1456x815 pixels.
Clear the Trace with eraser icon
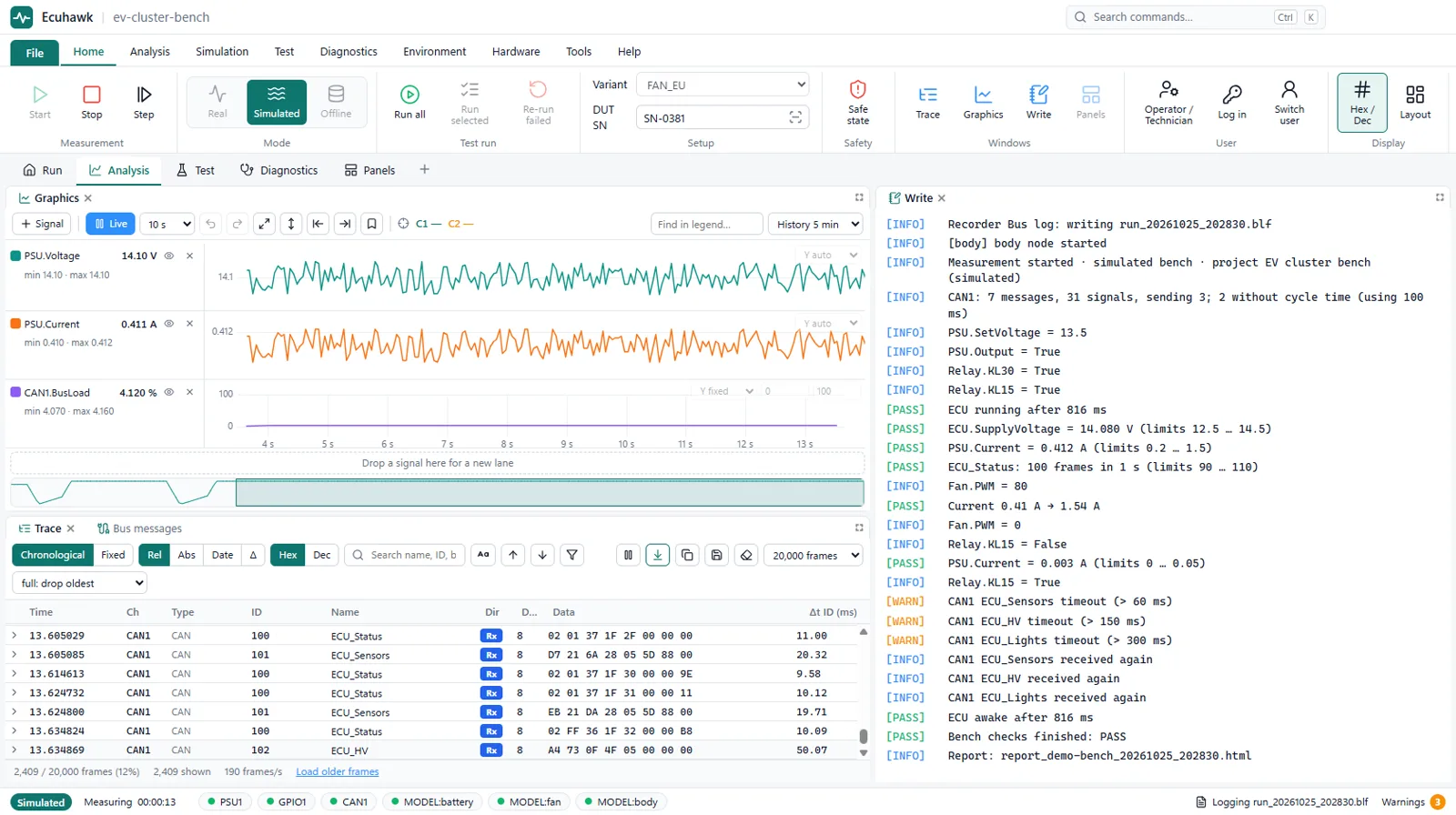click(746, 555)
